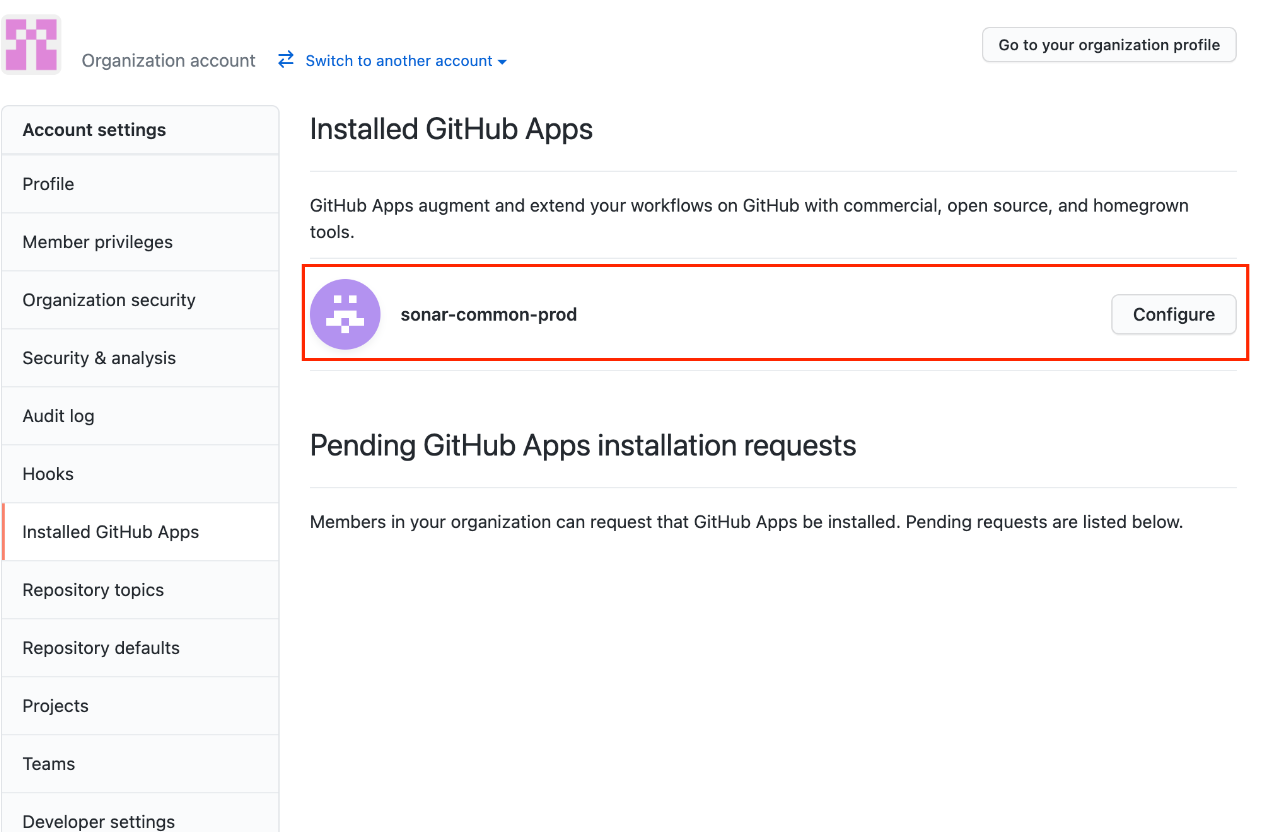Image resolution: width=1282 pixels, height=832 pixels.
Task: Open Hooks settings page
Action: 48,474
